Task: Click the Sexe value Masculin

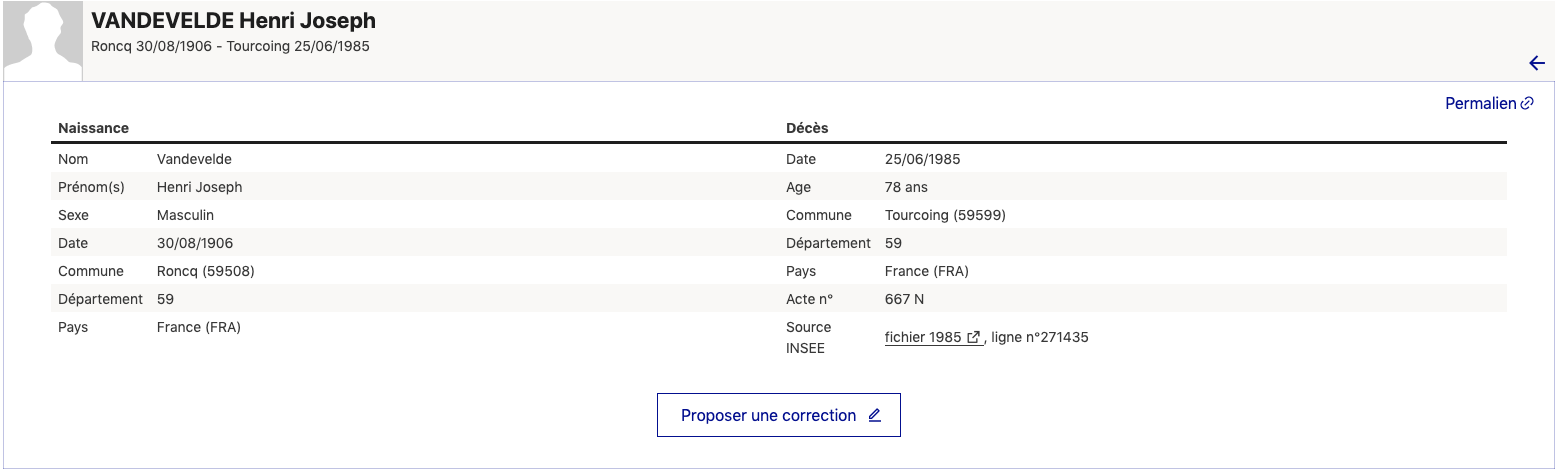Action: pyautogui.click(x=185, y=215)
